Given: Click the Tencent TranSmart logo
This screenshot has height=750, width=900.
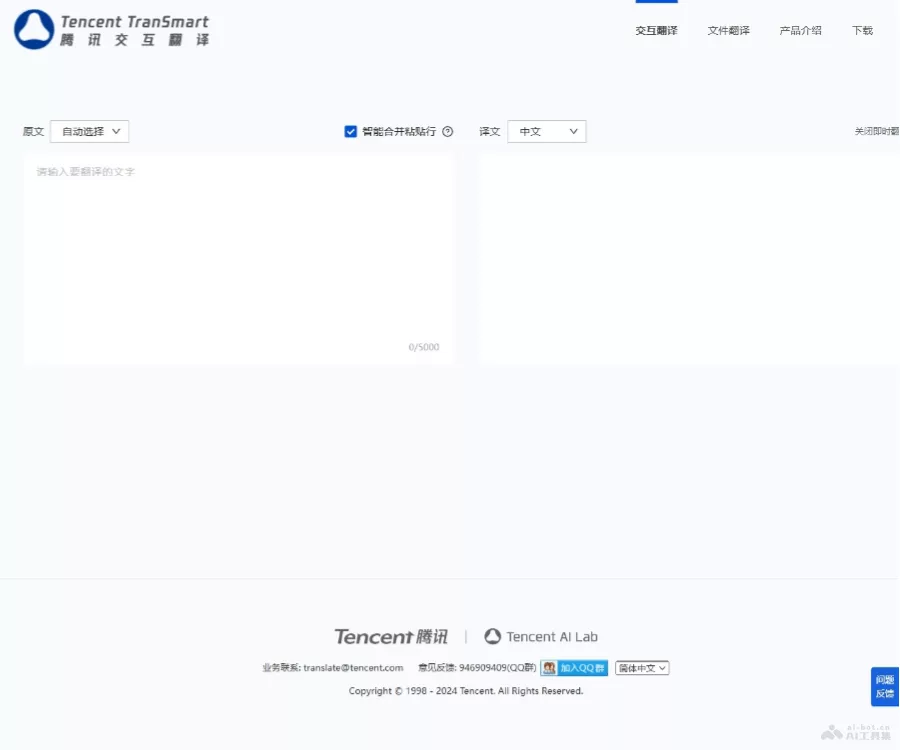Looking at the screenshot, I should (112, 30).
